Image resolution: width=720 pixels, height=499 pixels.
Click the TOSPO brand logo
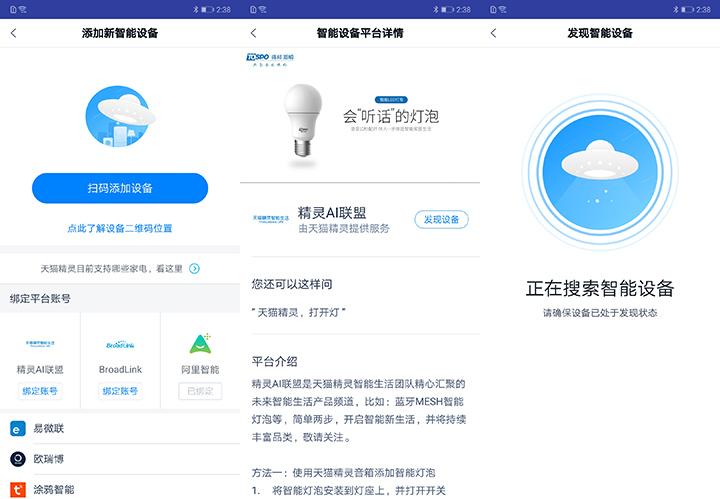[x=270, y=59]
